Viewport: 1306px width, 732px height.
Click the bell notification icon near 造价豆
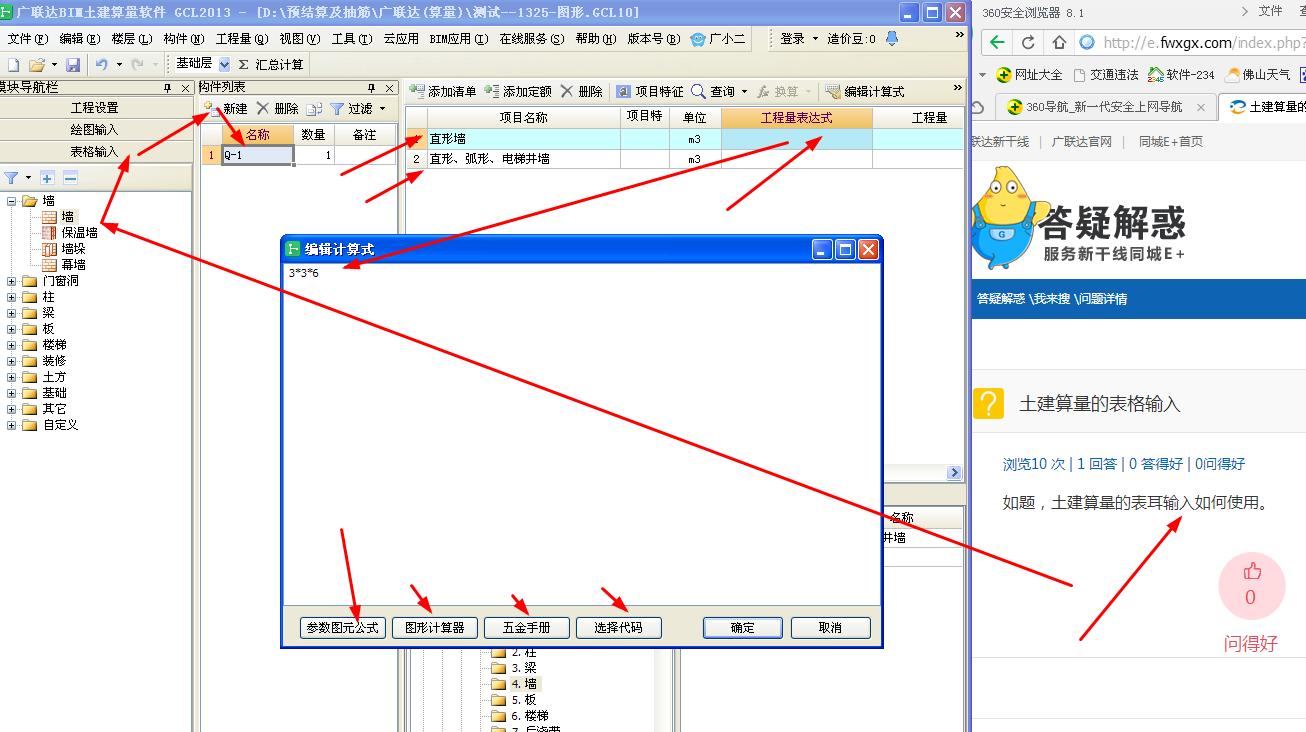pyautogui.click(x=893, y=38)
